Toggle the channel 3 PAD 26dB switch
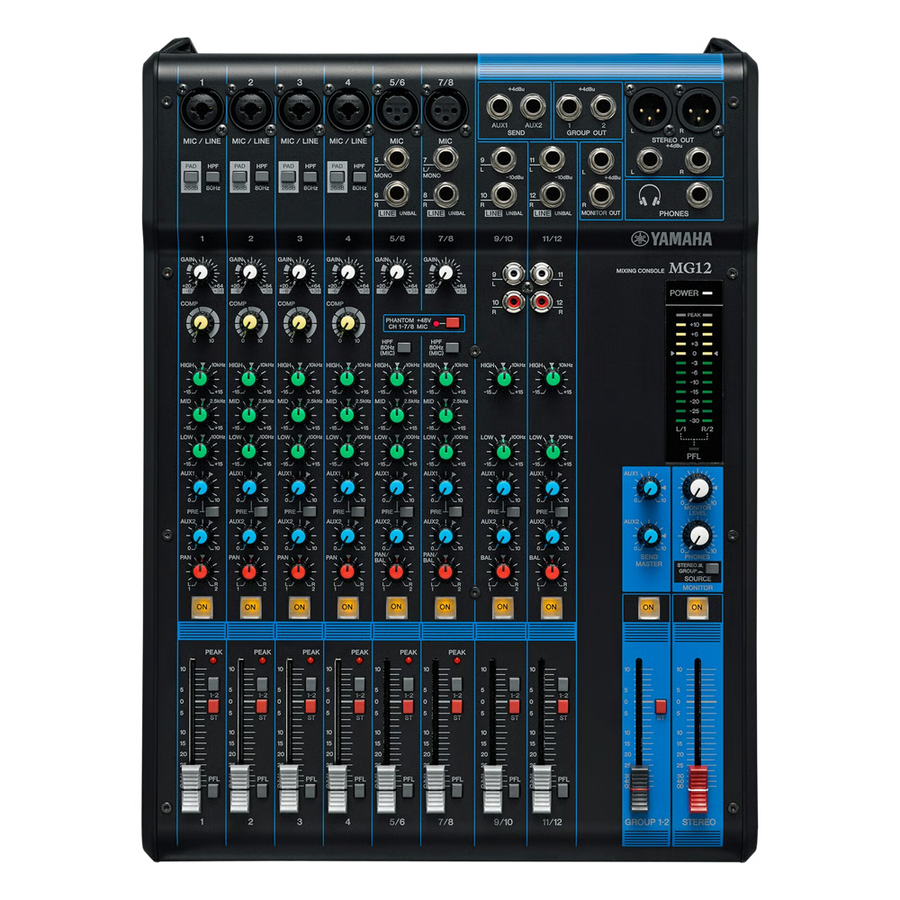 point(288,177)
